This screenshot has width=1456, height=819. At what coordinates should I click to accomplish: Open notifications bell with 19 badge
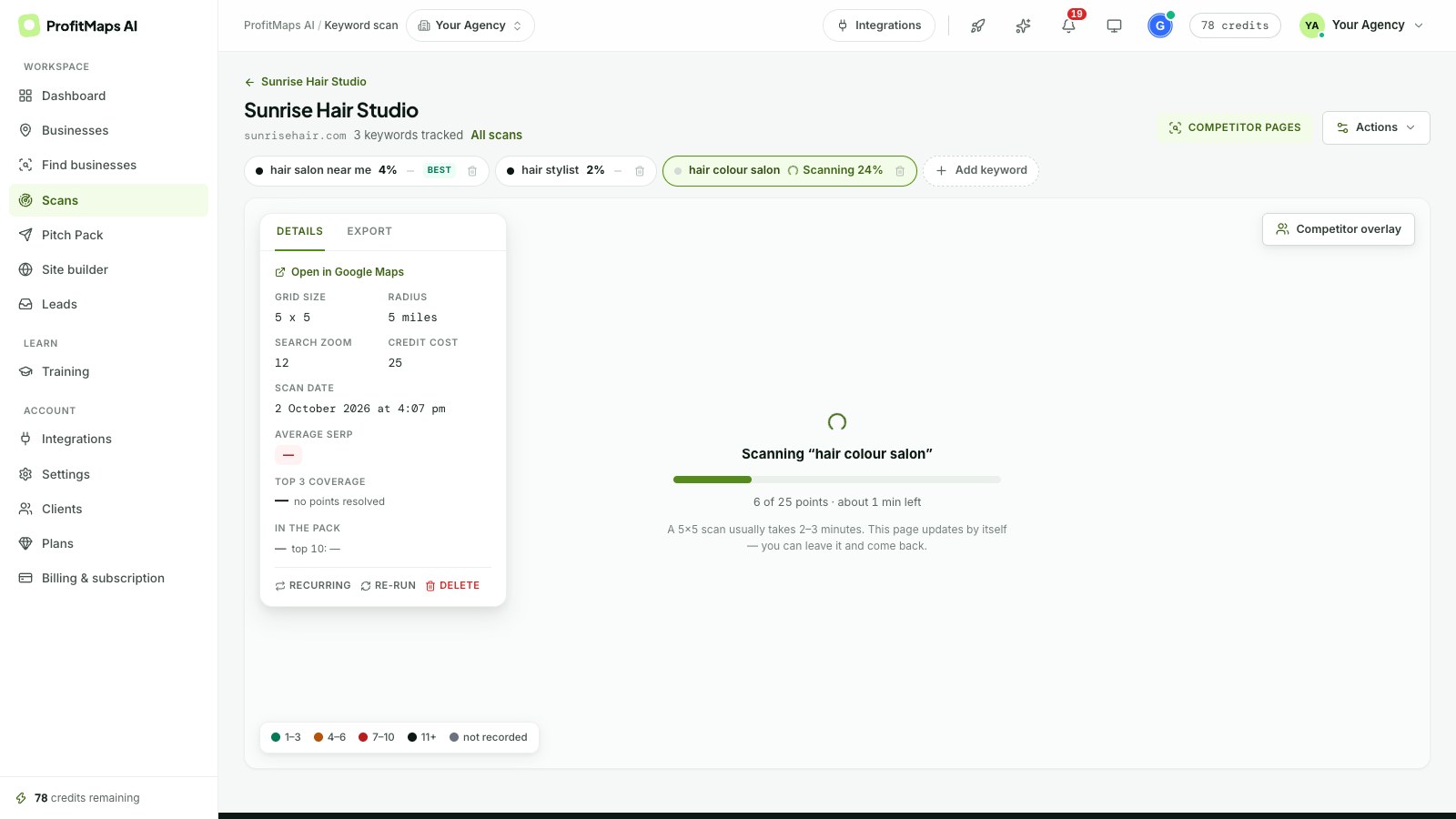click(x=1069, y=25)
